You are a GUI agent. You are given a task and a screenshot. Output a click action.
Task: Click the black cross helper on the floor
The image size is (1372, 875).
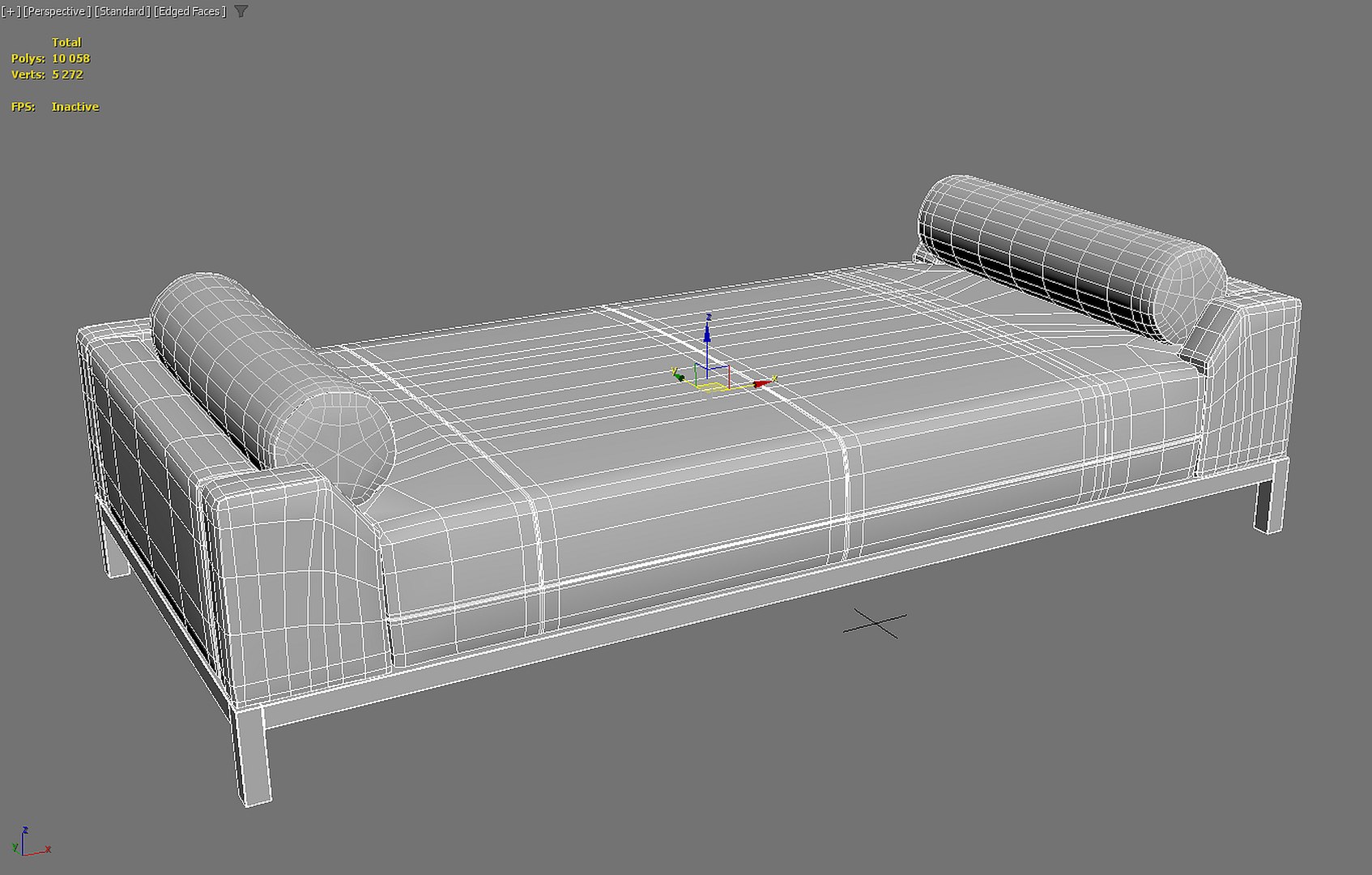pyautogui.click(x=875, y=623)
